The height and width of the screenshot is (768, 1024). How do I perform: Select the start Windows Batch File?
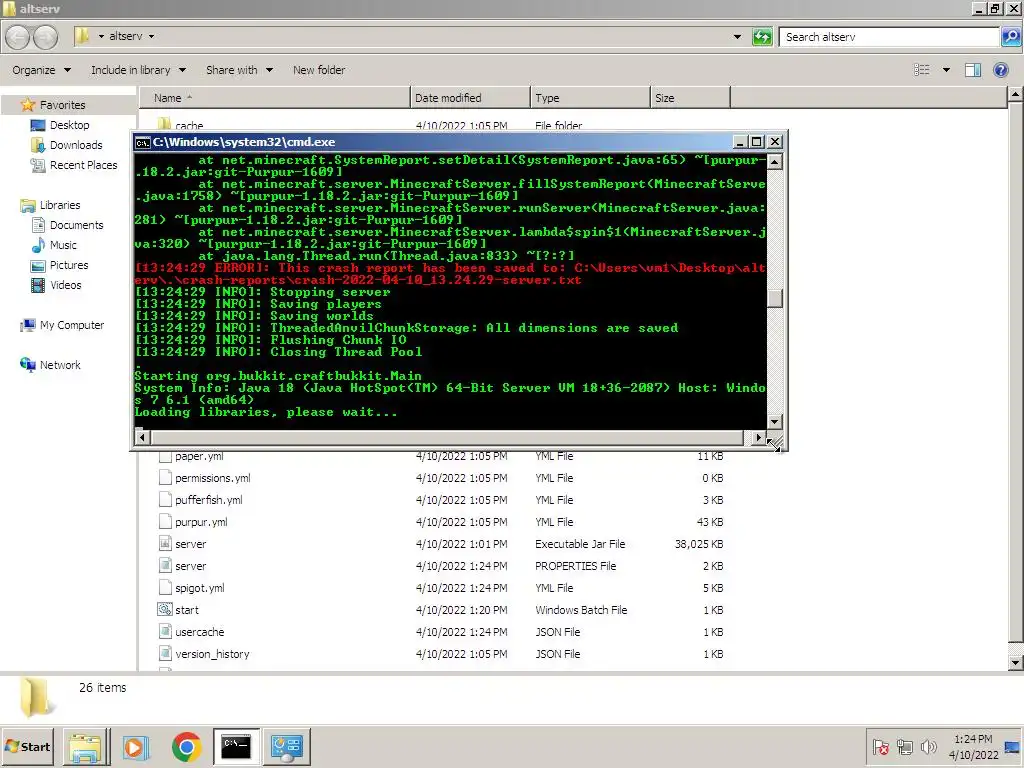click(x=441, y=610)
